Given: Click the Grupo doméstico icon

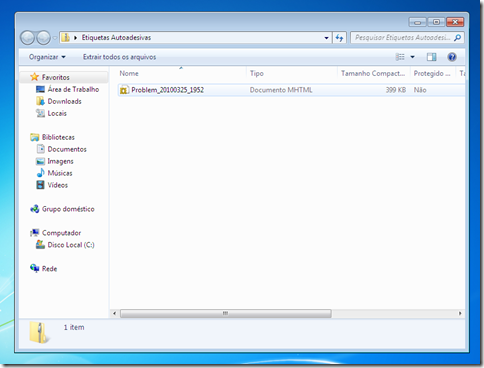Looking at the screenshot, I should (35, 209).
